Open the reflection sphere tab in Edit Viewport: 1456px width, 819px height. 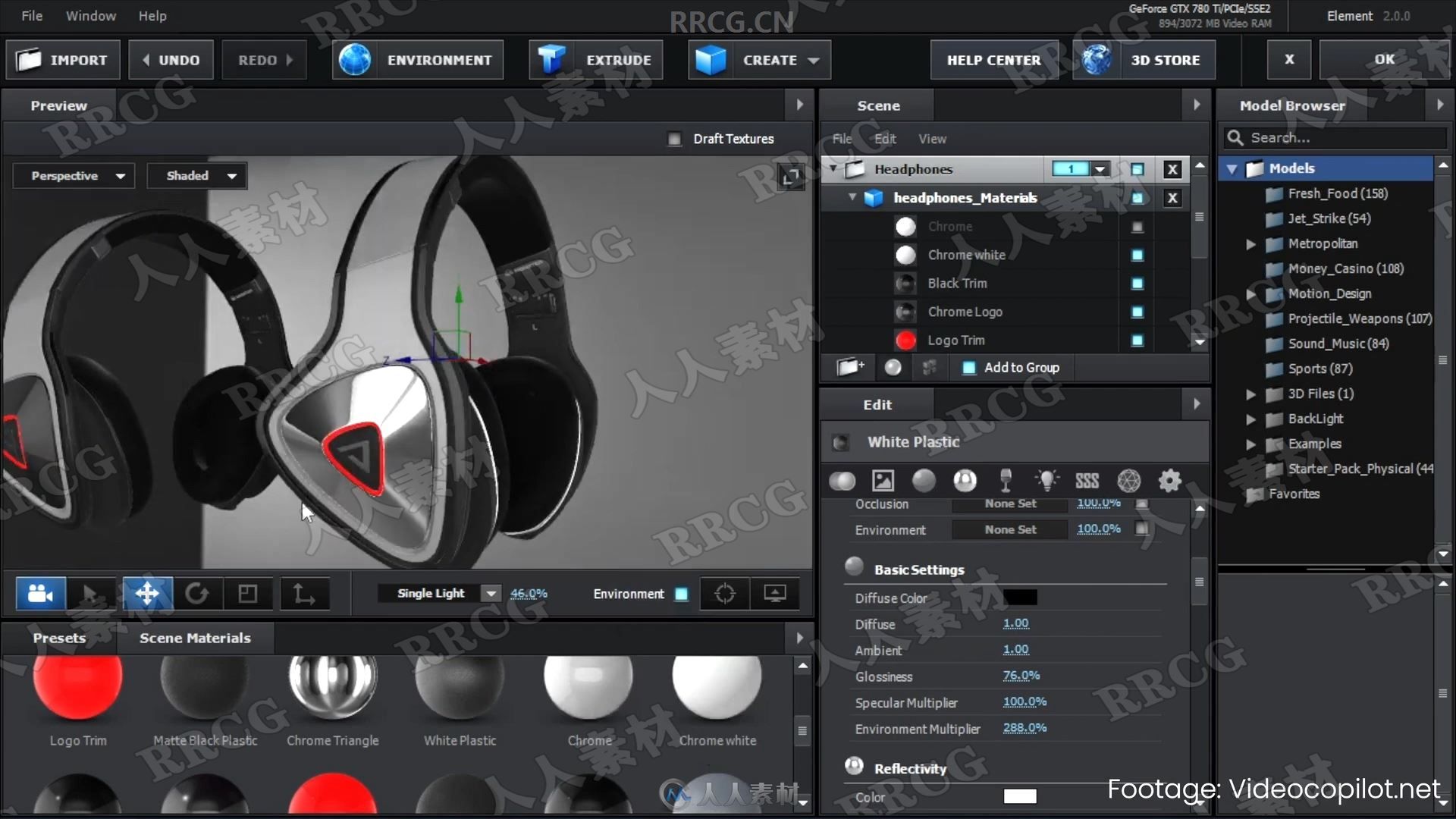coord(965,480)
